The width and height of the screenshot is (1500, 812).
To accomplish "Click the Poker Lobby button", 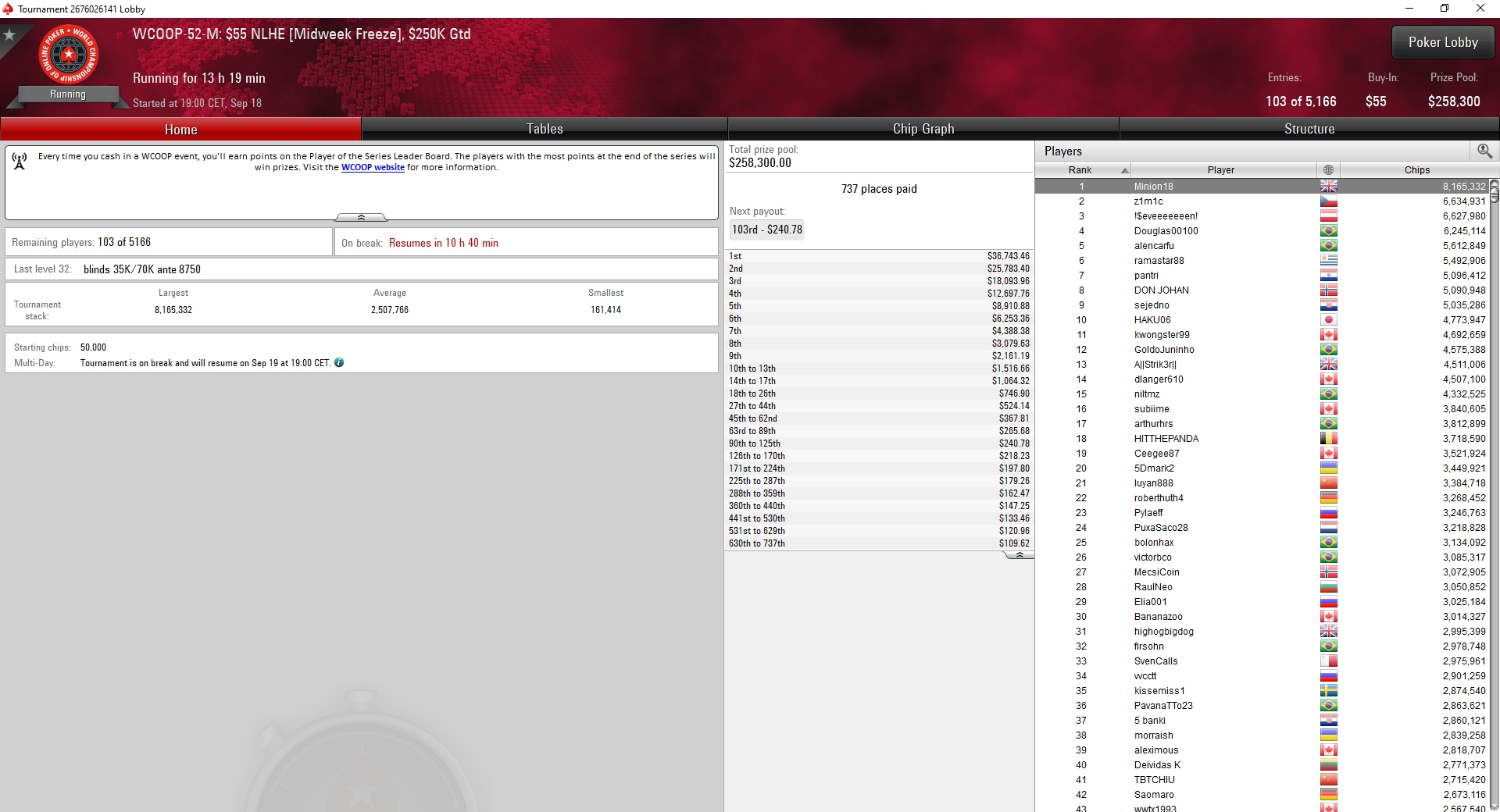I will 1443,42.
